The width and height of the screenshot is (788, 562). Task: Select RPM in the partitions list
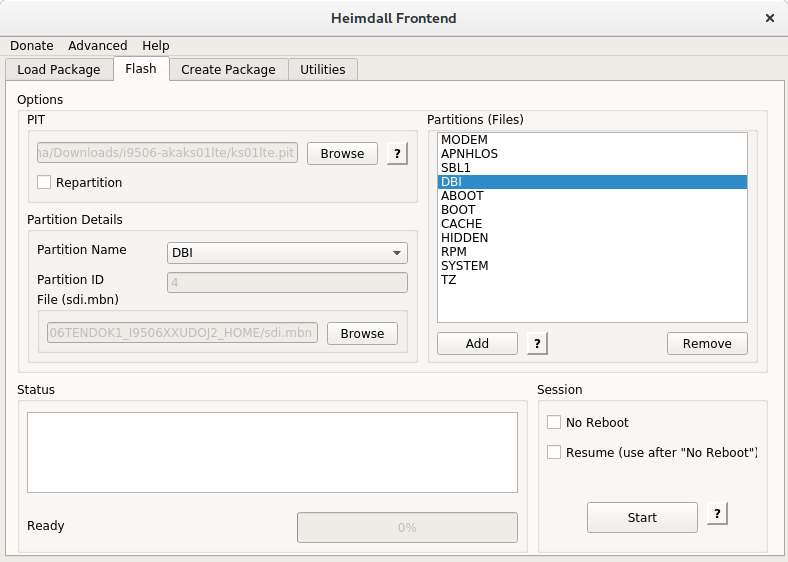[x=592, y=252]
